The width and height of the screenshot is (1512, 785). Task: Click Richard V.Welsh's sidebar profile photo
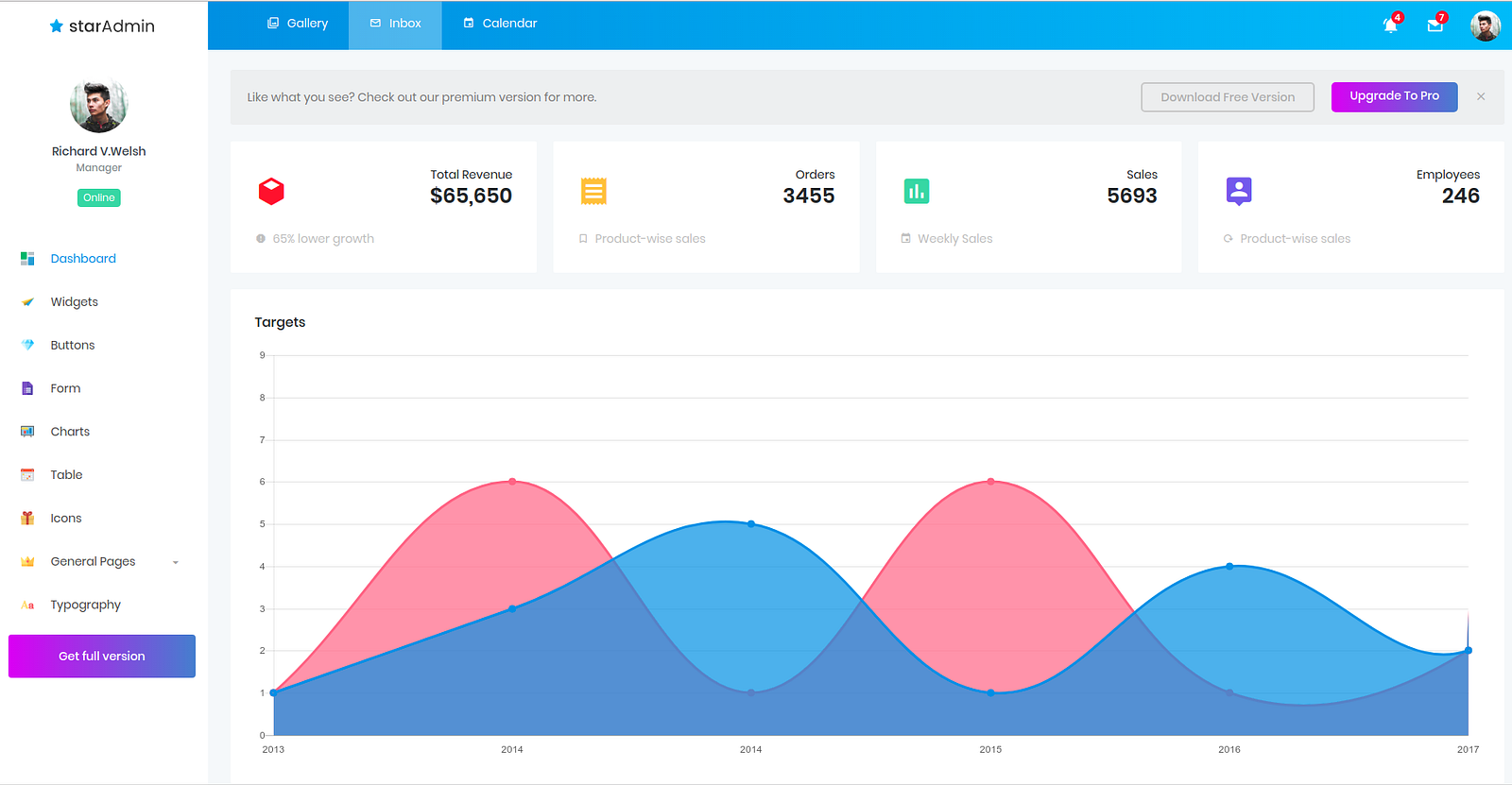pyautogui.click(x=98, y=104)
